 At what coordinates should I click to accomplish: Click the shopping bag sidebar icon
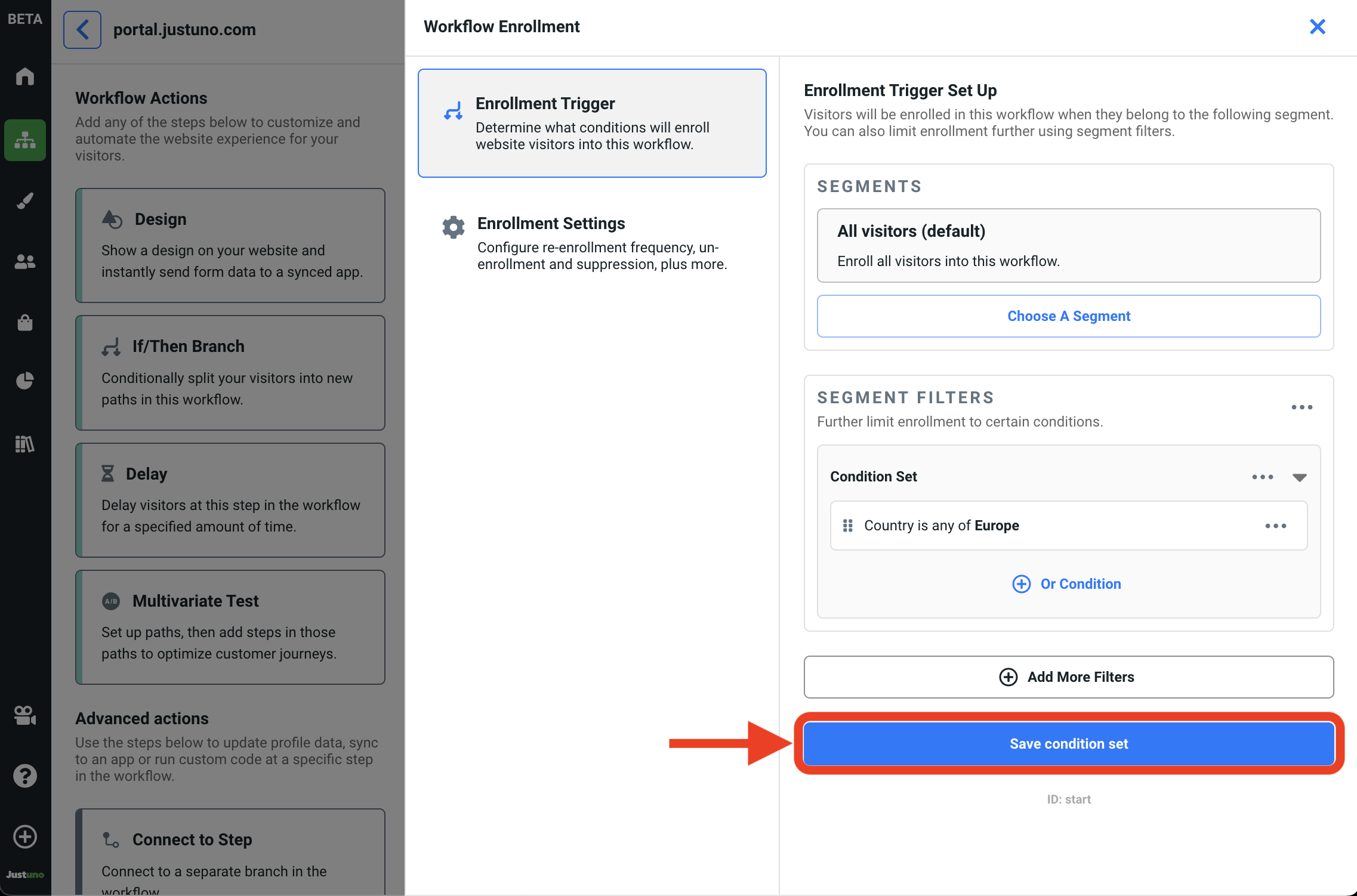coord(24,323)
